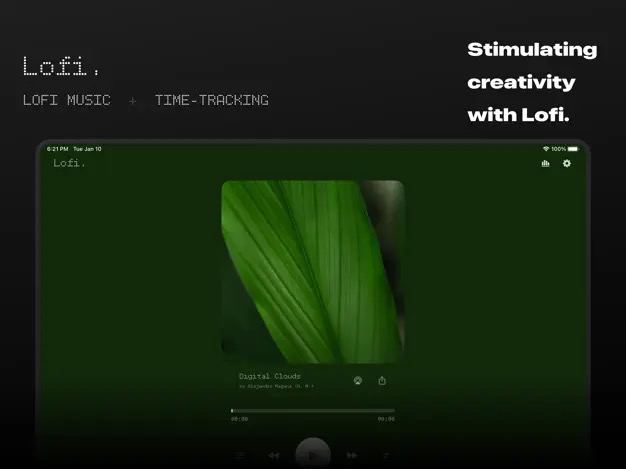Click the battery indicator showing 100%
The width and height of the screenshot is (626, 469).
(565, 149)
